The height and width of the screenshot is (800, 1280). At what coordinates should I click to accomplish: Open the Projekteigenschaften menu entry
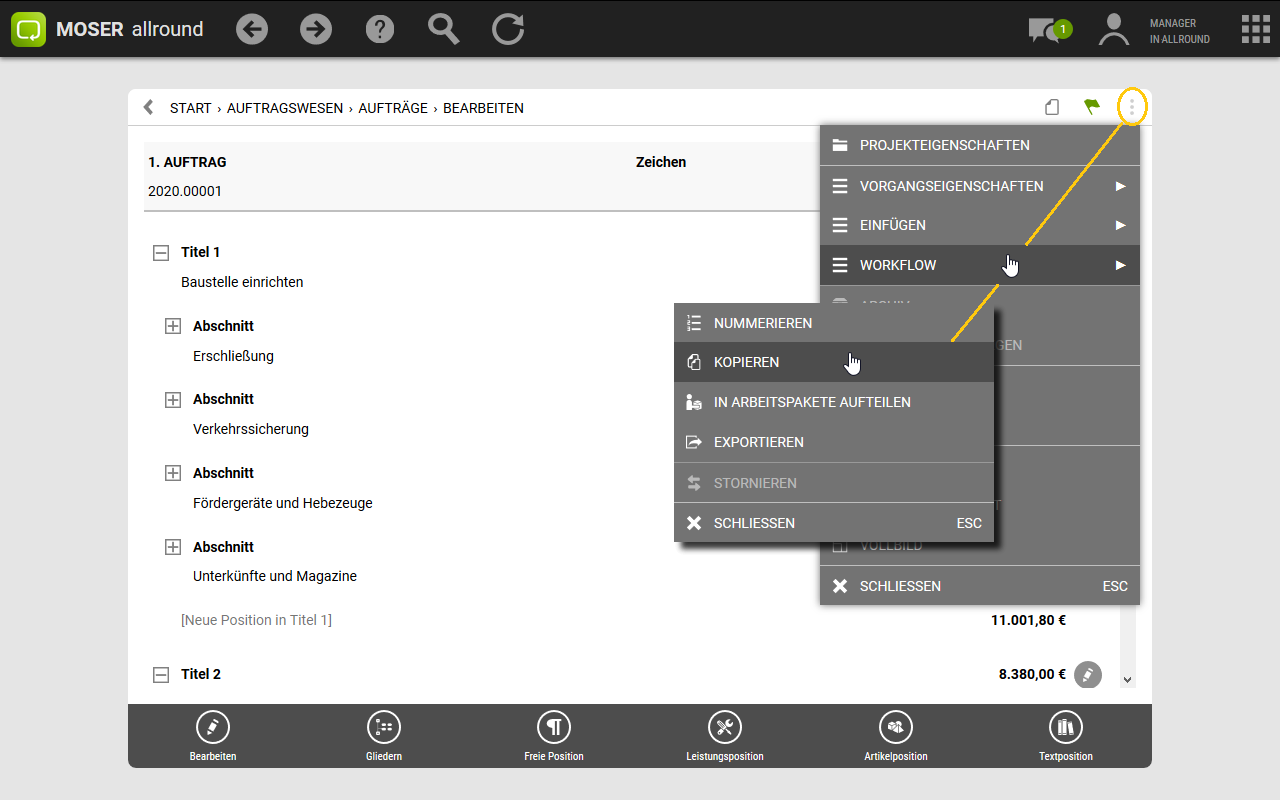coord(944,145)
